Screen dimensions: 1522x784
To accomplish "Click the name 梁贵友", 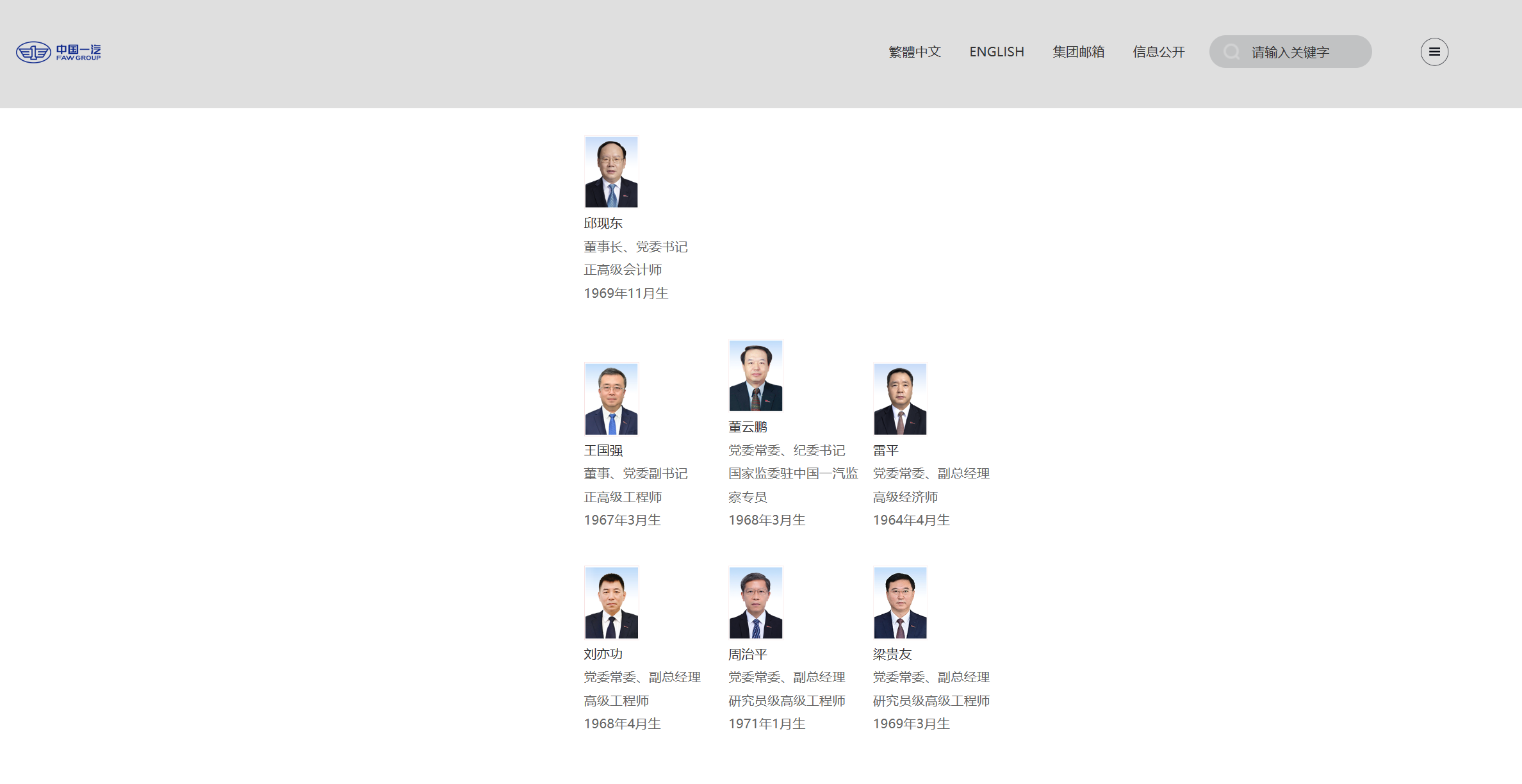I will coord(892,654).
